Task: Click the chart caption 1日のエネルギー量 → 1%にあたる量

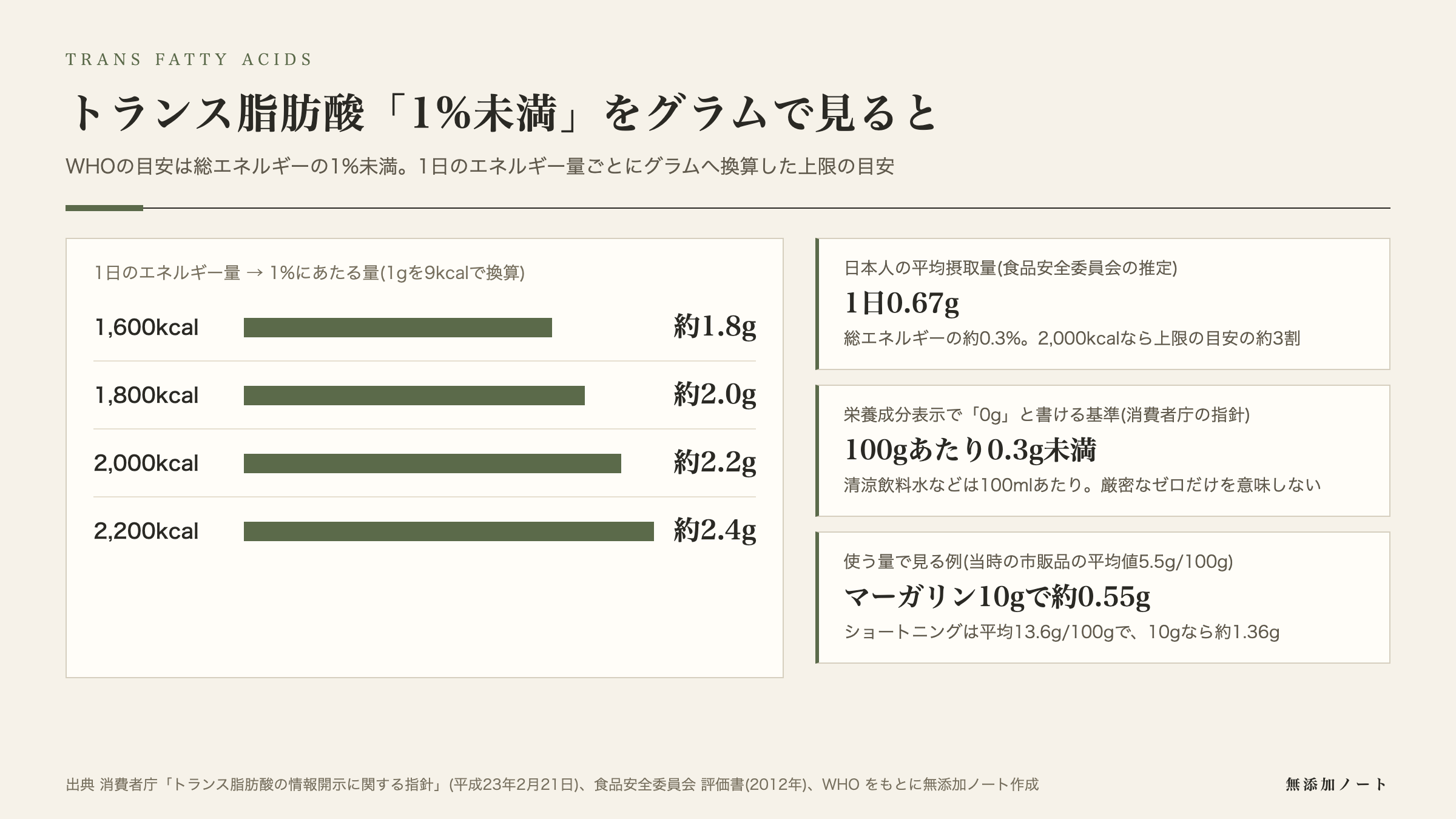Action: click(x=309, y=273)
